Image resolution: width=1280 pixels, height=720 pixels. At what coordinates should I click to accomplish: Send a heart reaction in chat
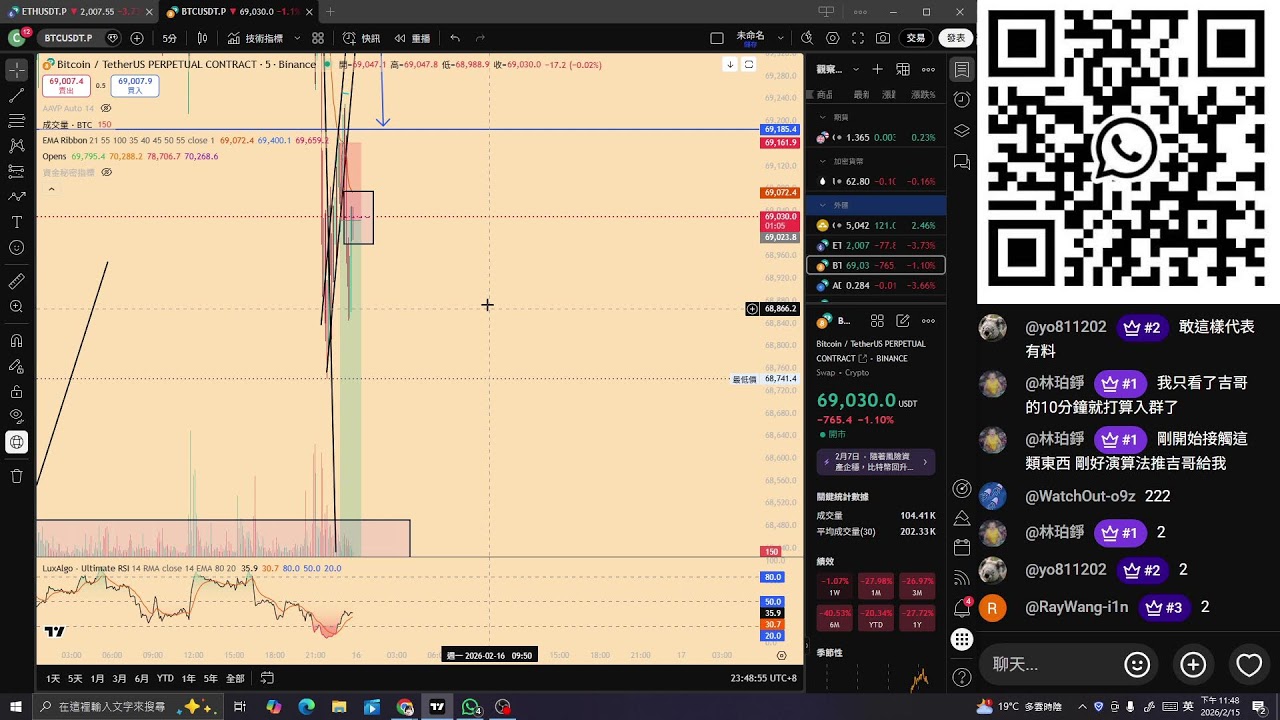click(1249, 665)
